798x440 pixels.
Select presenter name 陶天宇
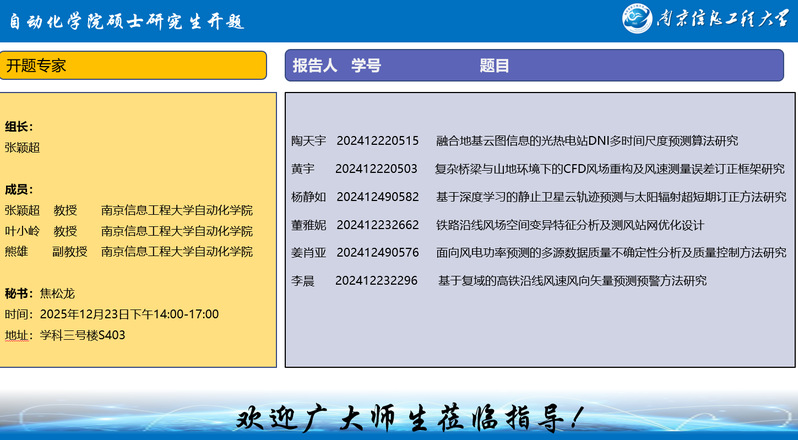point(308,141)
